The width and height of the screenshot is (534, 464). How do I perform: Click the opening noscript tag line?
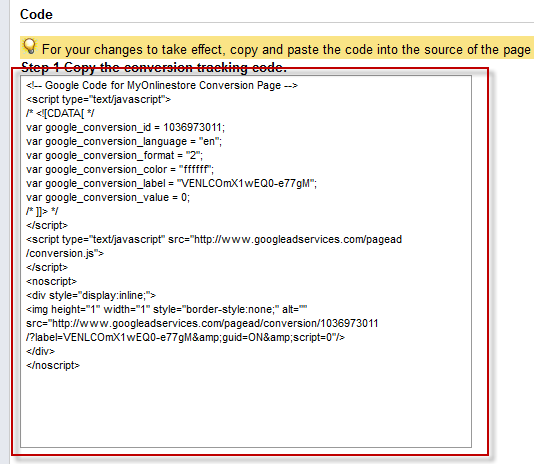[52, 281]
